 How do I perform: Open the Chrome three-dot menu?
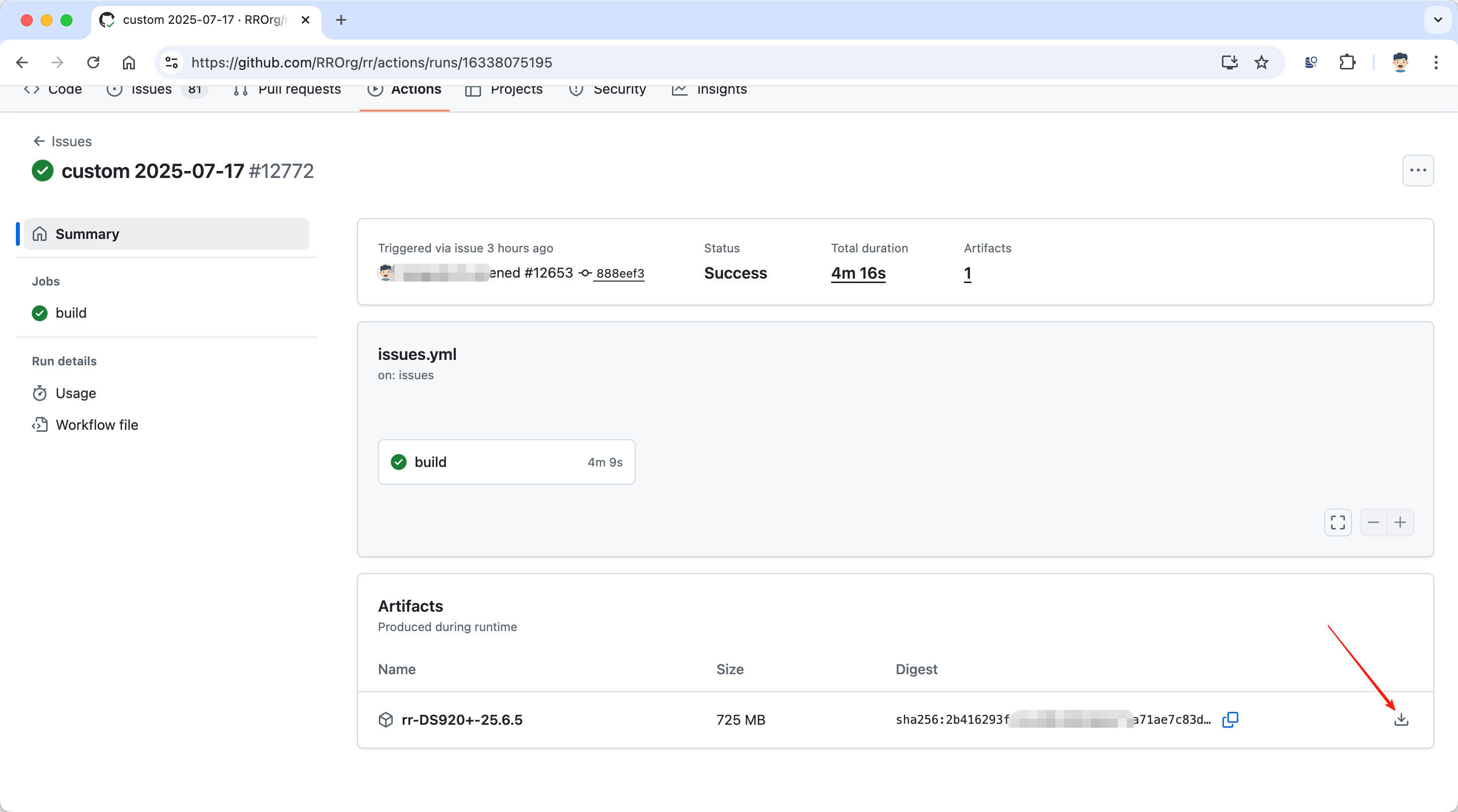pos(1436,62)
